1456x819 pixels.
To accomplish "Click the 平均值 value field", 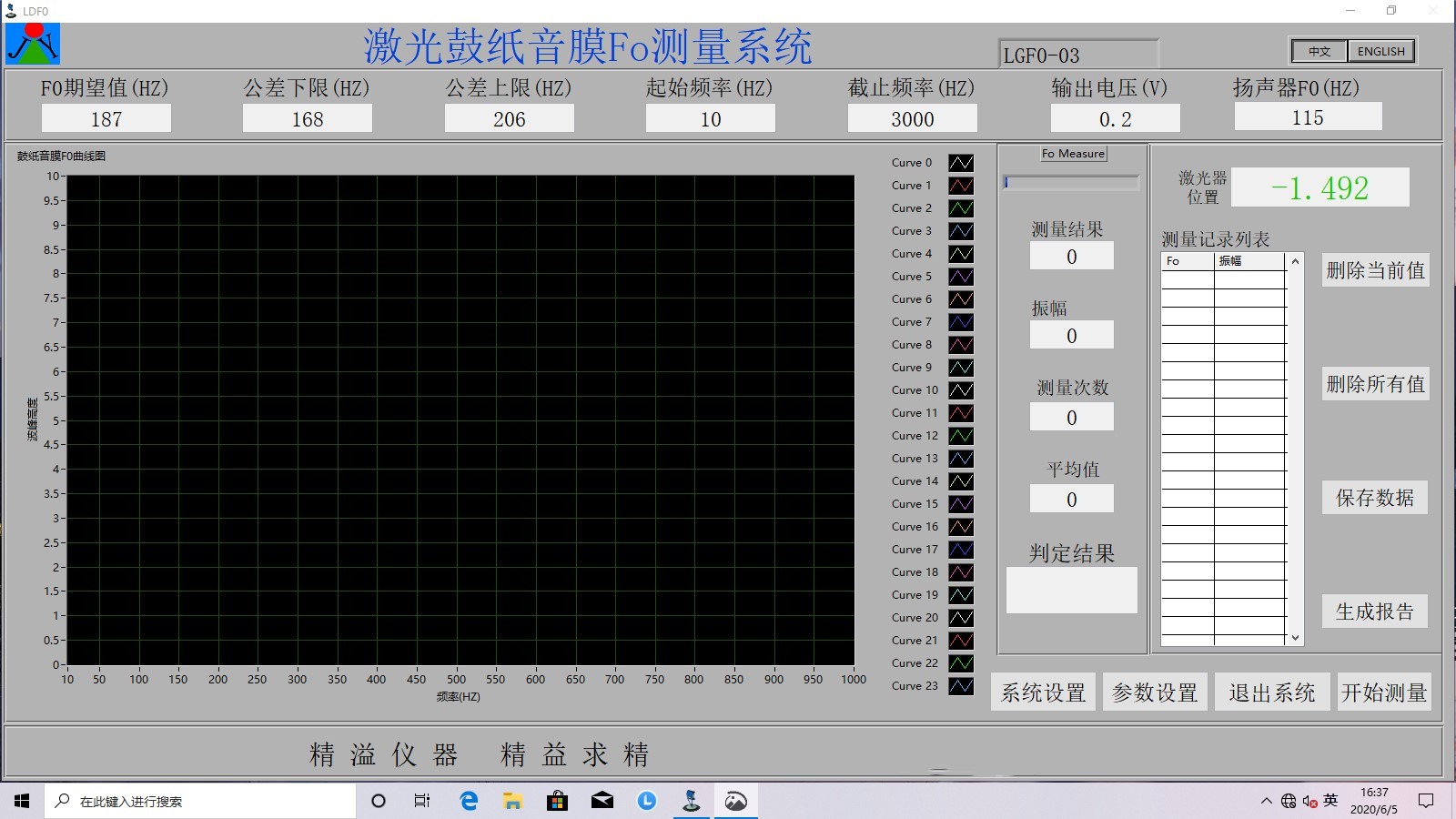I will coord(1072,499).
